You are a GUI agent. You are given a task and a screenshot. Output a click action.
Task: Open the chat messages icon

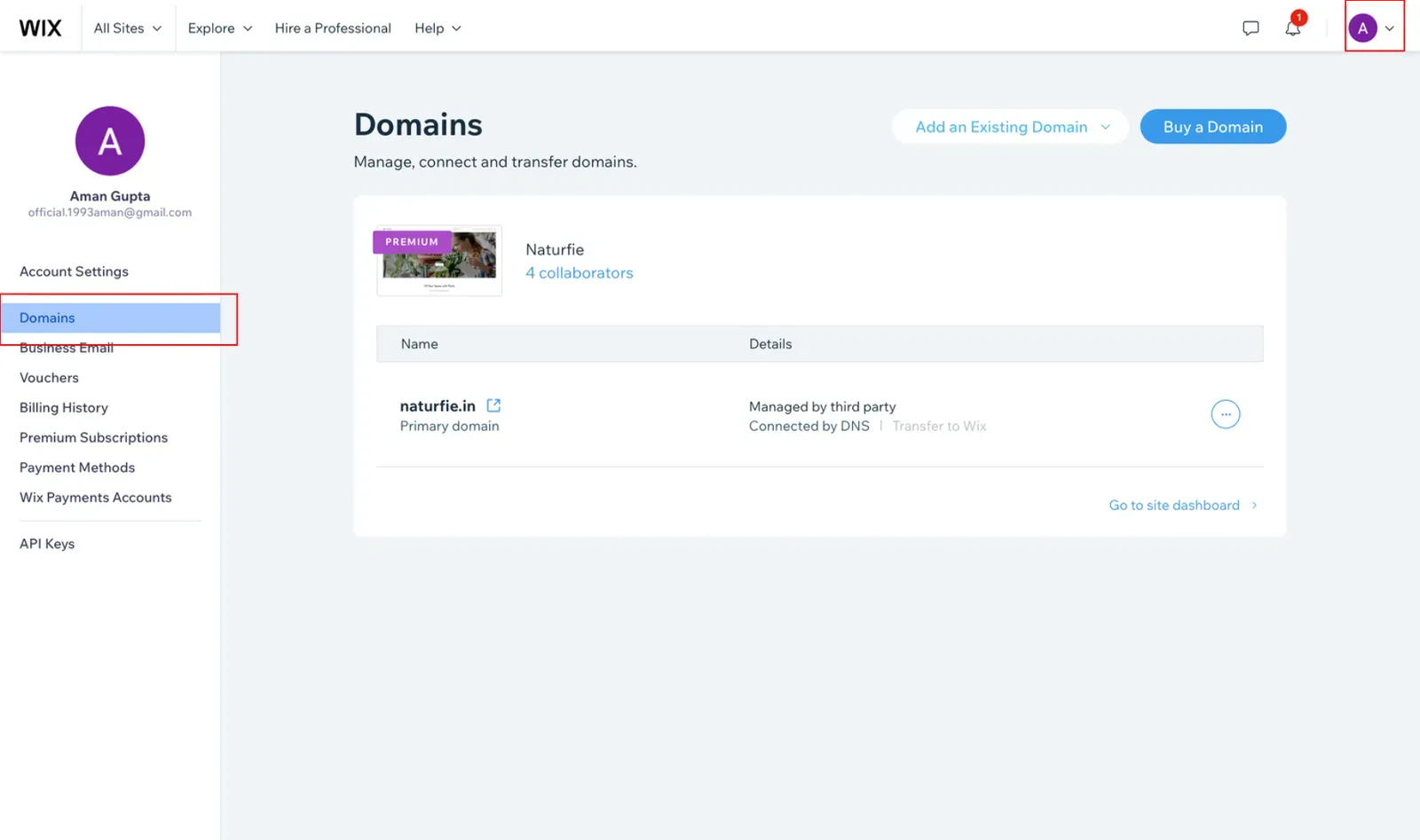pyautogui.click(x=1250, y=28)
